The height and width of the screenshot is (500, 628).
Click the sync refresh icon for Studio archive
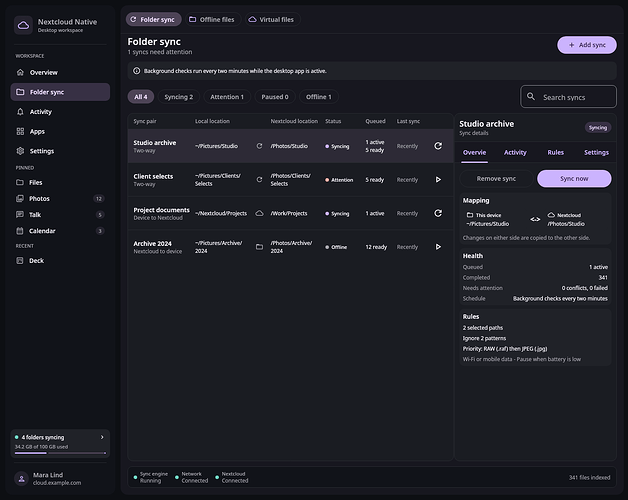pyautogui.click(x=438, y=146)
